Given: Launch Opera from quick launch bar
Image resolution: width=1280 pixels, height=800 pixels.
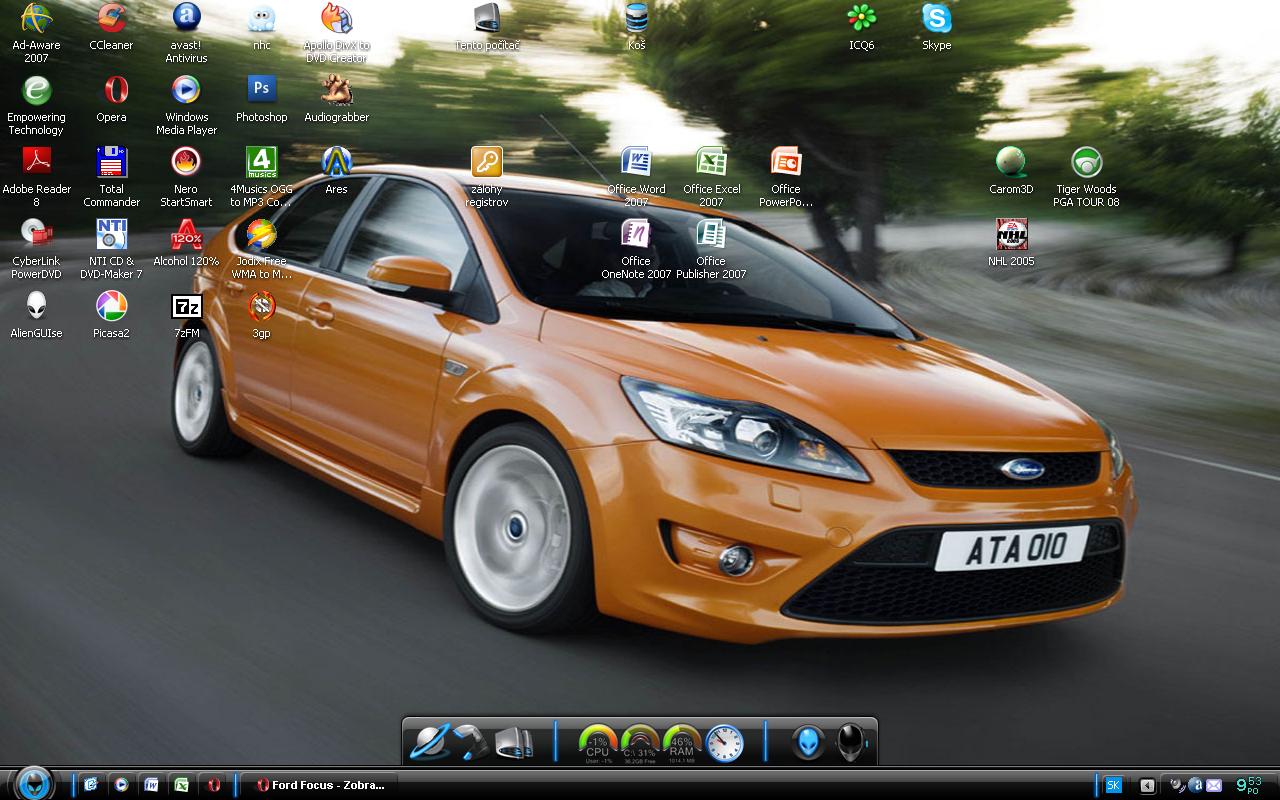Looking at the screenshot, I should (x=213, y=785).
